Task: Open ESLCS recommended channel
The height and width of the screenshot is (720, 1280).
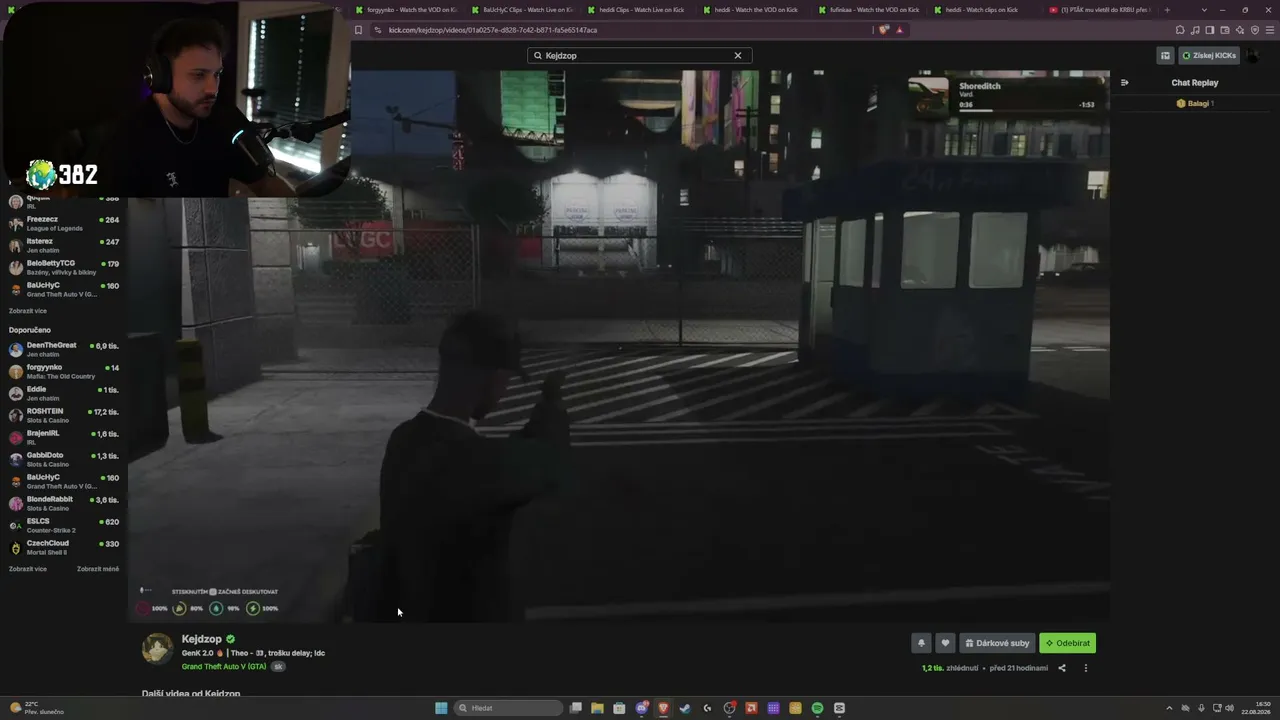Action: [64, 525]
